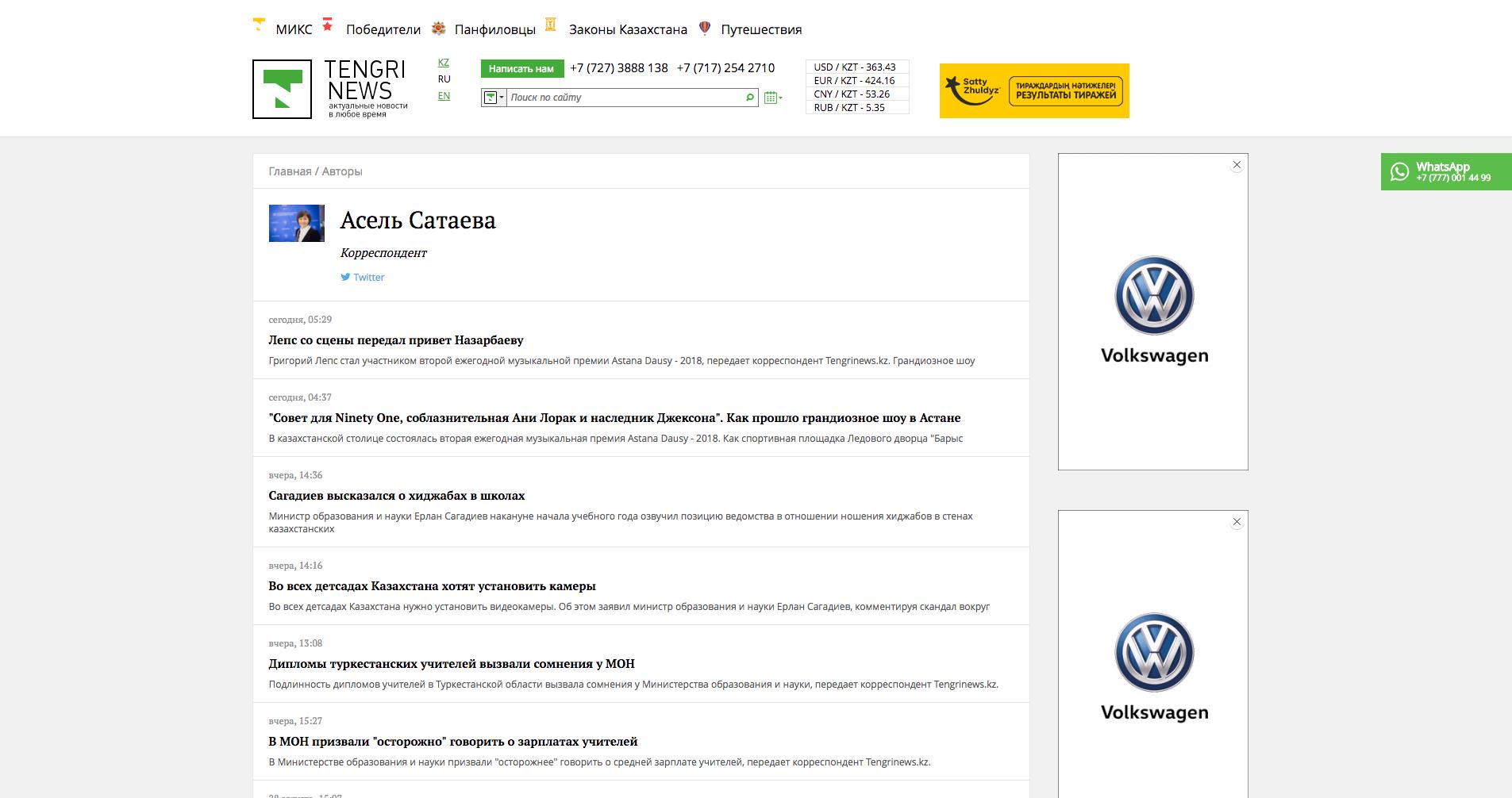Open the Ninety One Astana show article

(614, 418)
